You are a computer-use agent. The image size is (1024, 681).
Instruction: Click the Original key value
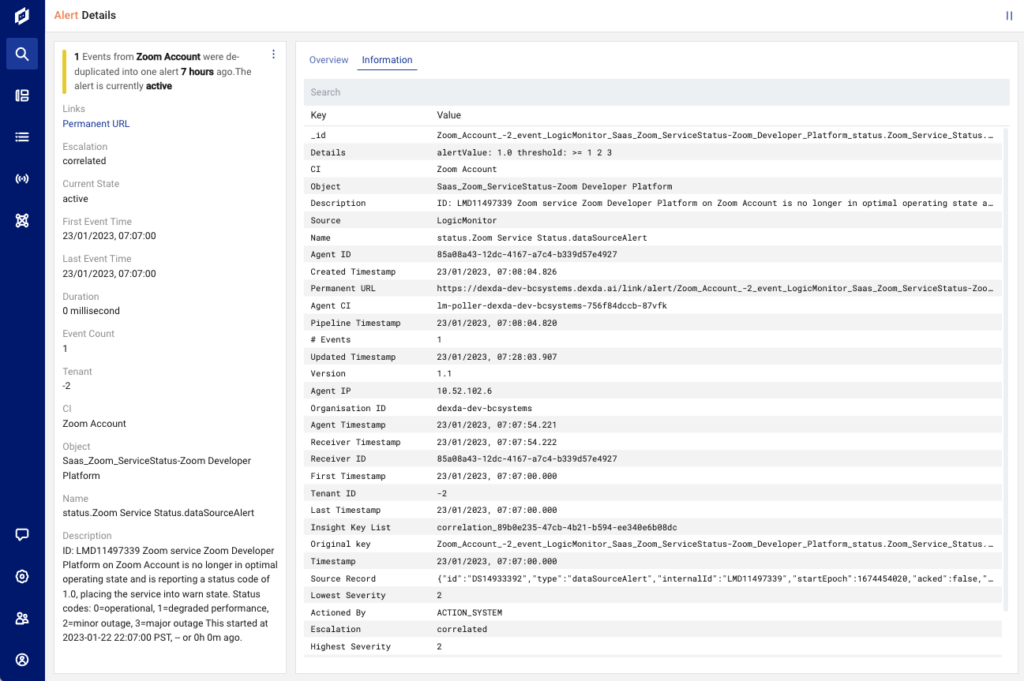pos(715,544)
